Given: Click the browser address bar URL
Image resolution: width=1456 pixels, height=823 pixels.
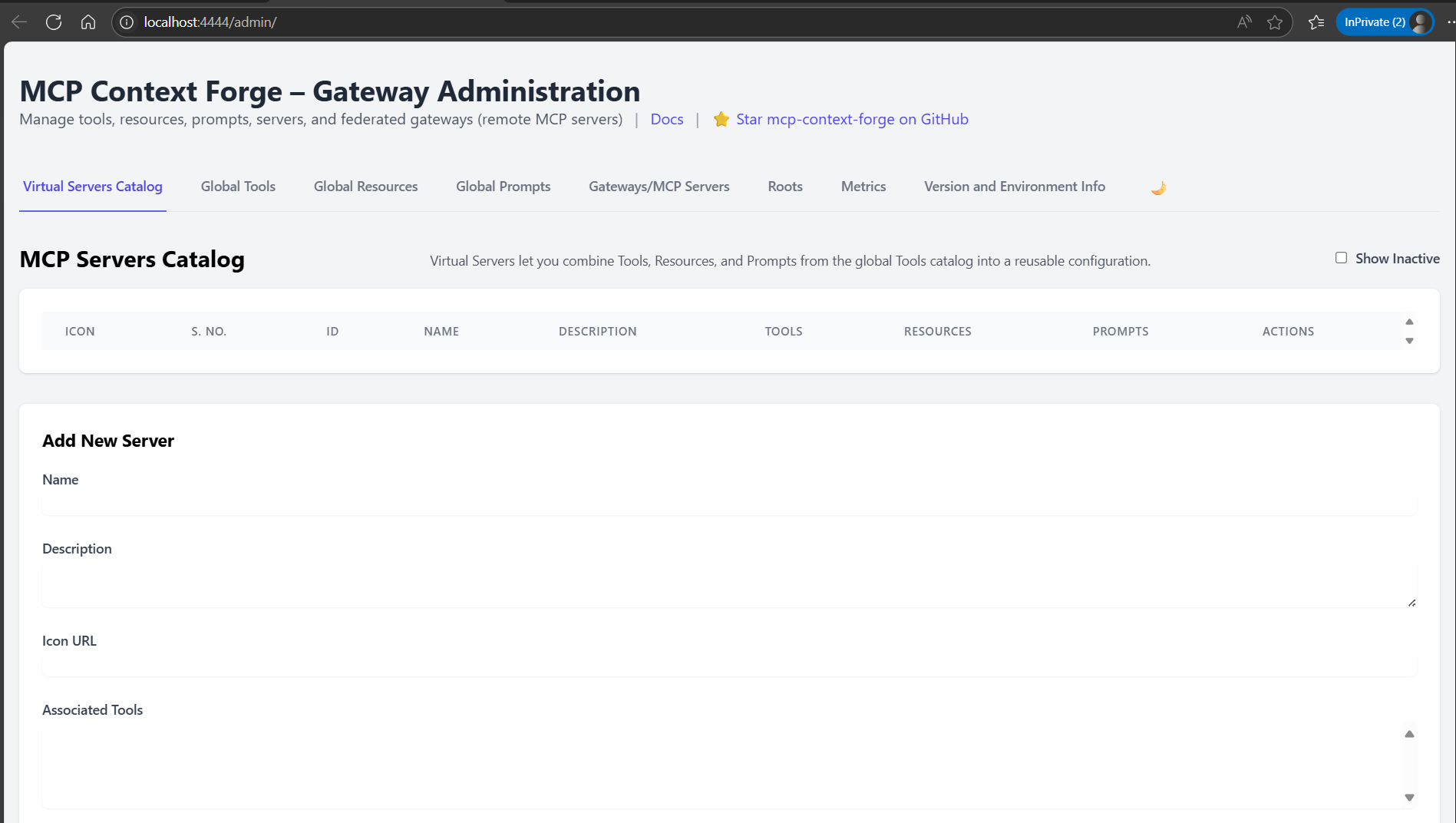Looking at the screenshot, I should (210, 22).
